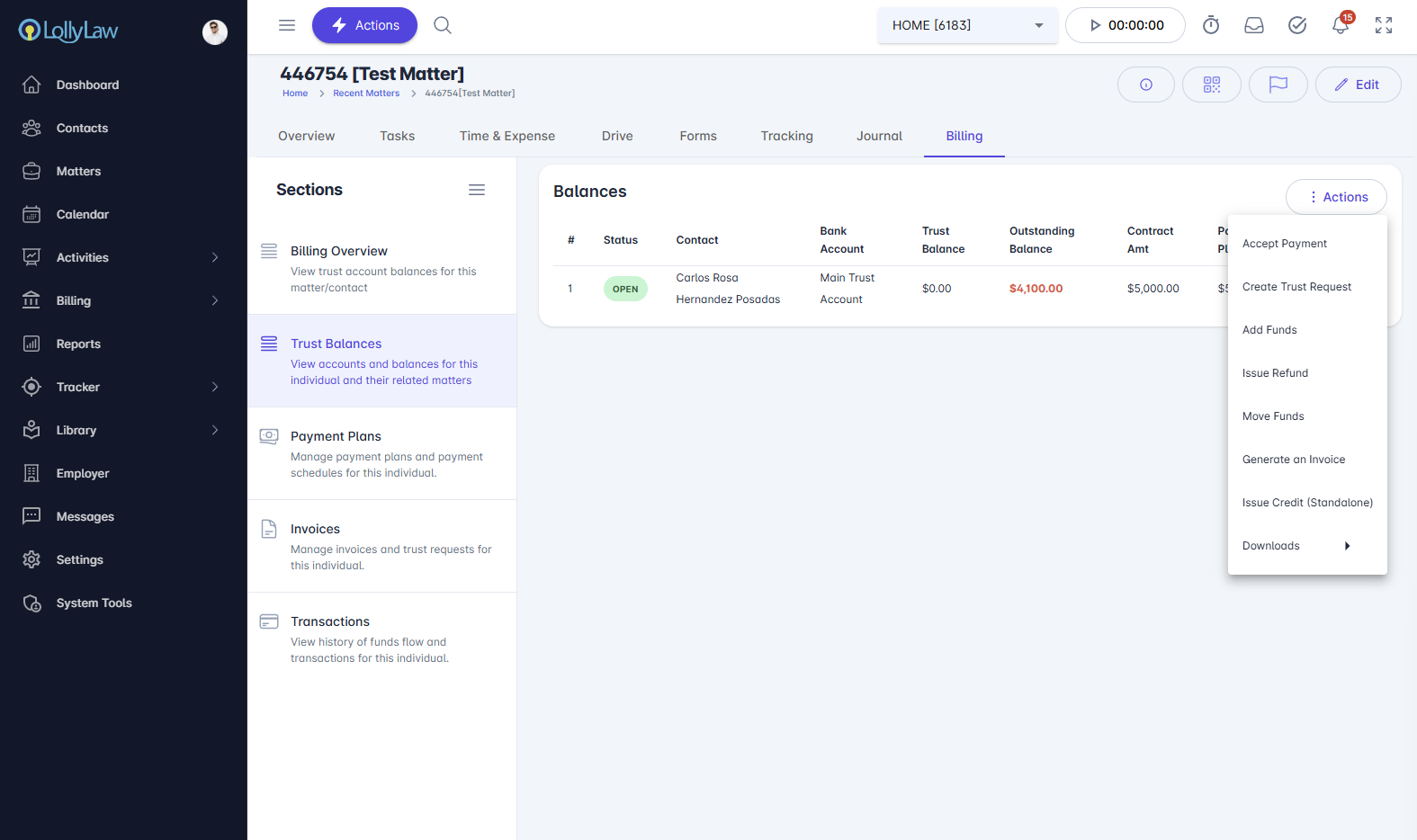Follow the Recent Matters breadcrumb link
Image resolution: width=1417 pixels, height=840 pixels.
click(x=366, y=94)
